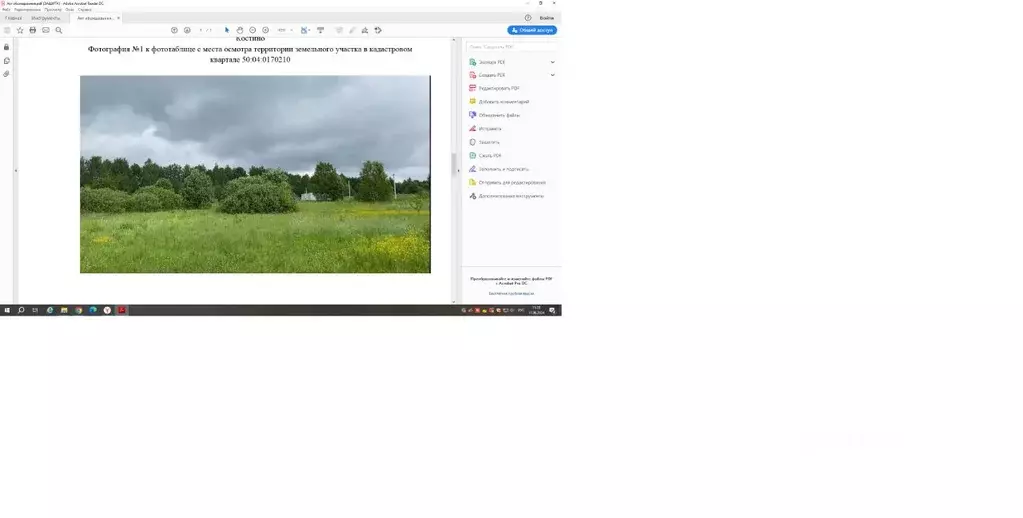Click the zoom out minus icon
The height and width of the screenshot is (518, 1023).
pyautogui.click(x=252, y=30)
